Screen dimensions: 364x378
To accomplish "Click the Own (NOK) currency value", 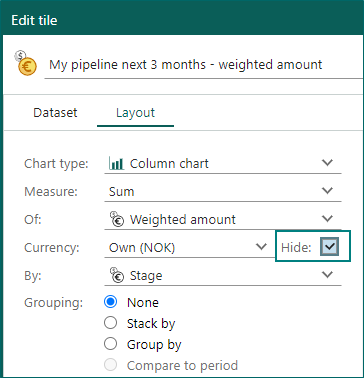I will click(x=142, y=248).
